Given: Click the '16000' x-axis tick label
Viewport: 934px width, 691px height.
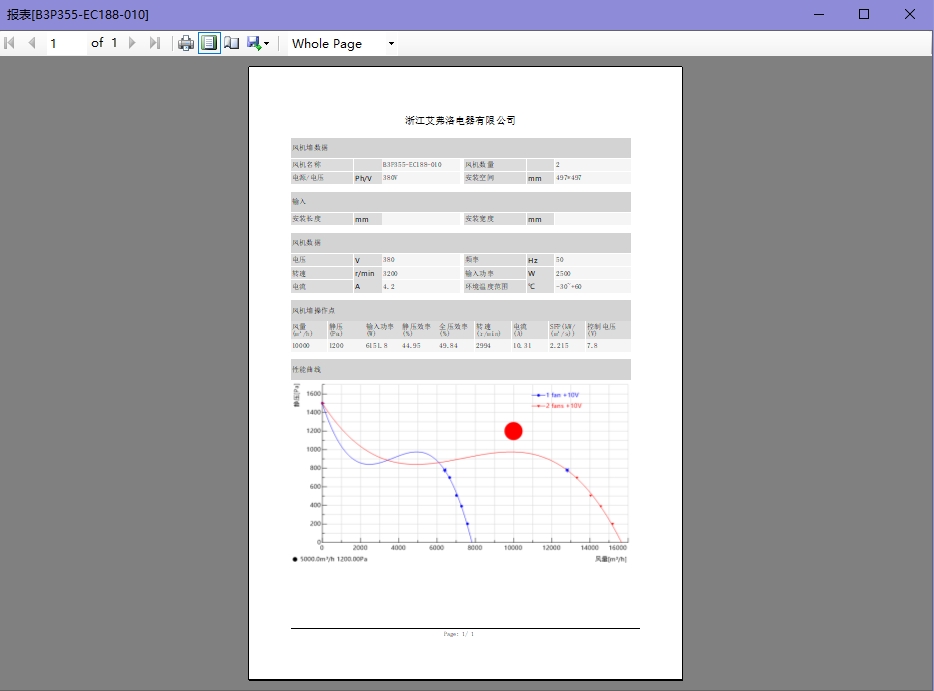Looking at the screenshot, I should click(618, 547).
